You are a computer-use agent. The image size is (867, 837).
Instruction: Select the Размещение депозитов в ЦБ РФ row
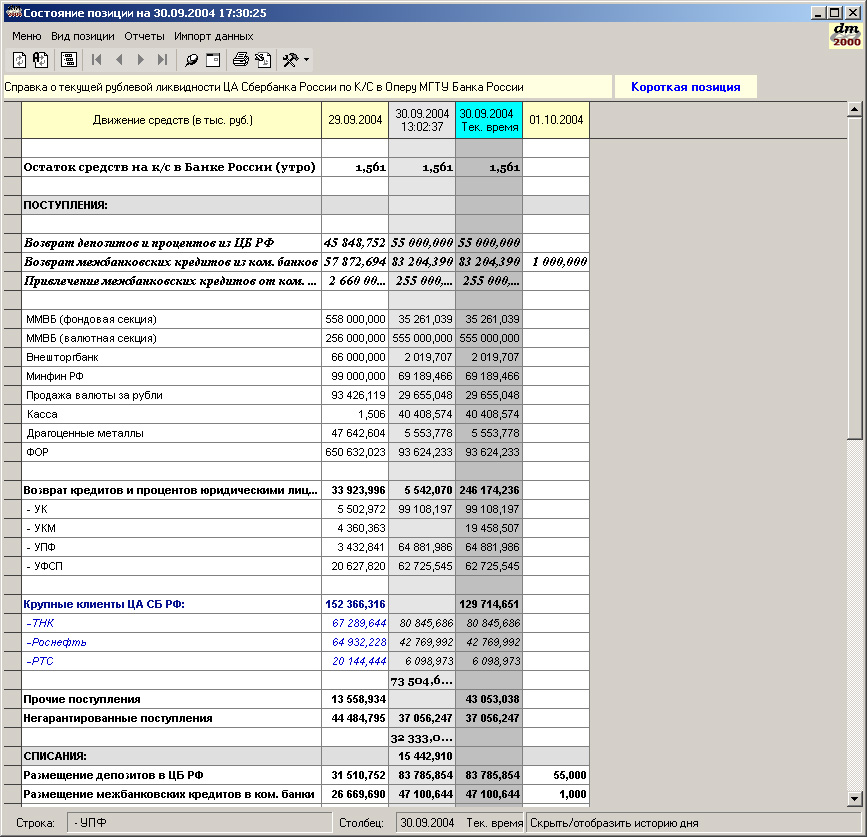pyautogui.click(x=172, y=775)
